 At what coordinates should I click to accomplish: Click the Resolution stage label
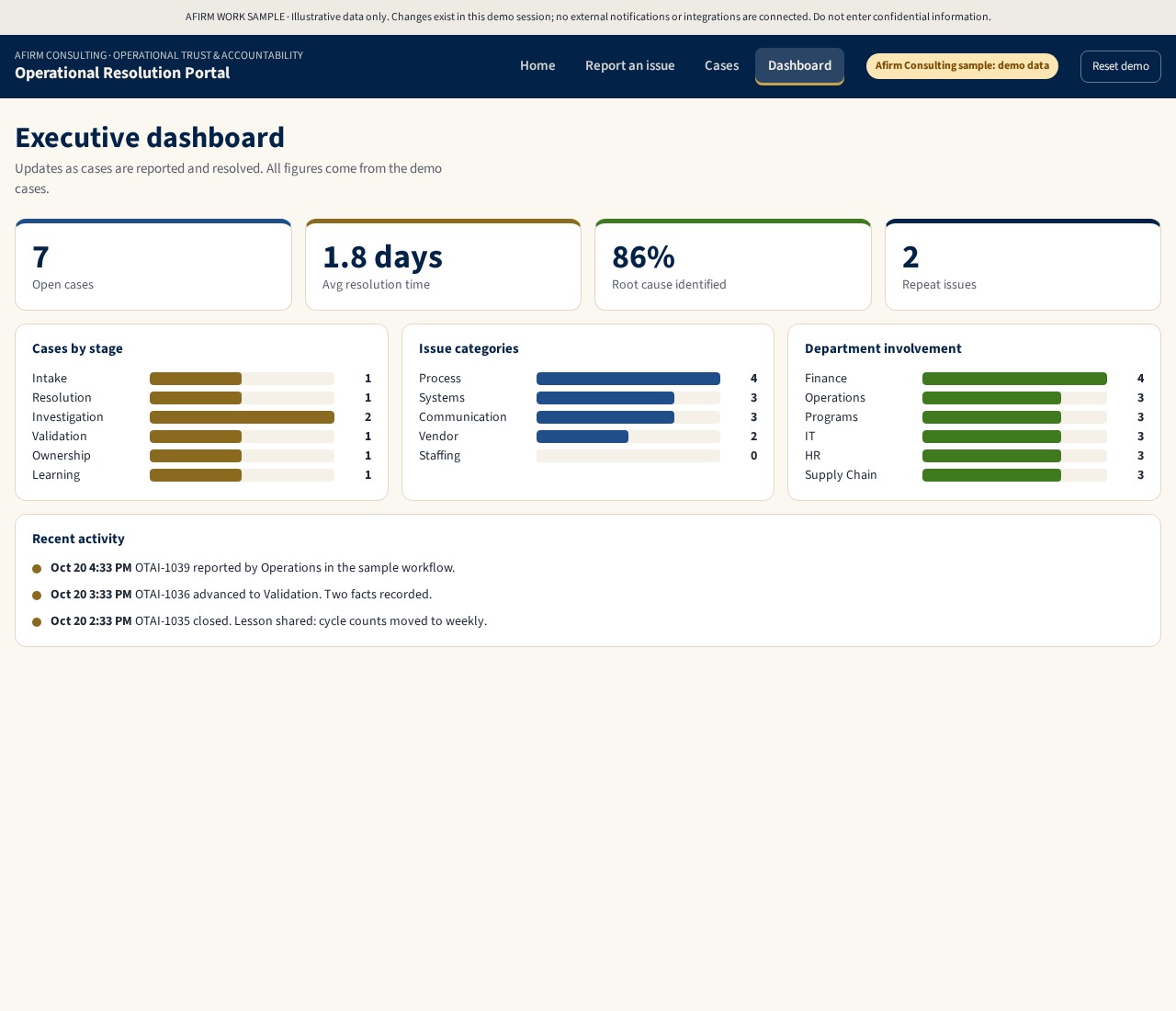[62, 398]
